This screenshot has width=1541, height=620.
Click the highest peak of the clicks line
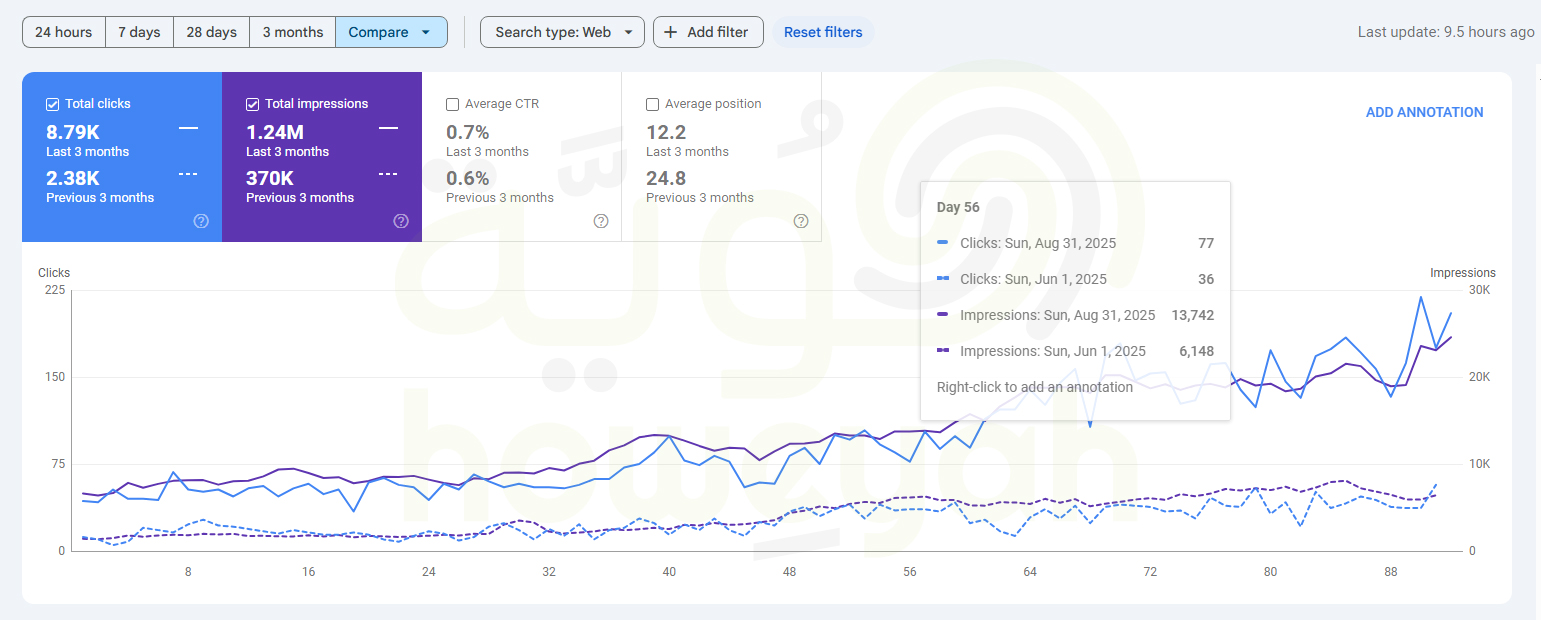[1420, 297]
